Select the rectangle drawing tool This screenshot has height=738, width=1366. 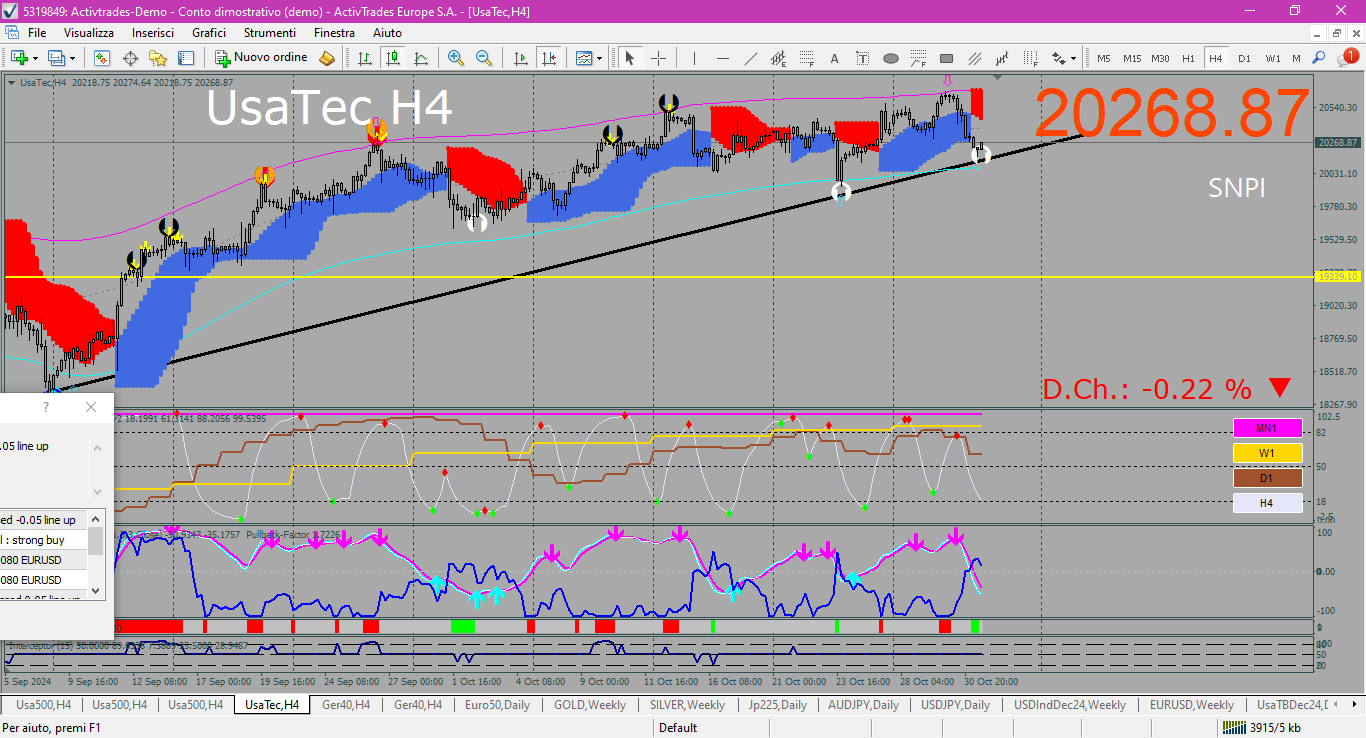click(947, 58)
